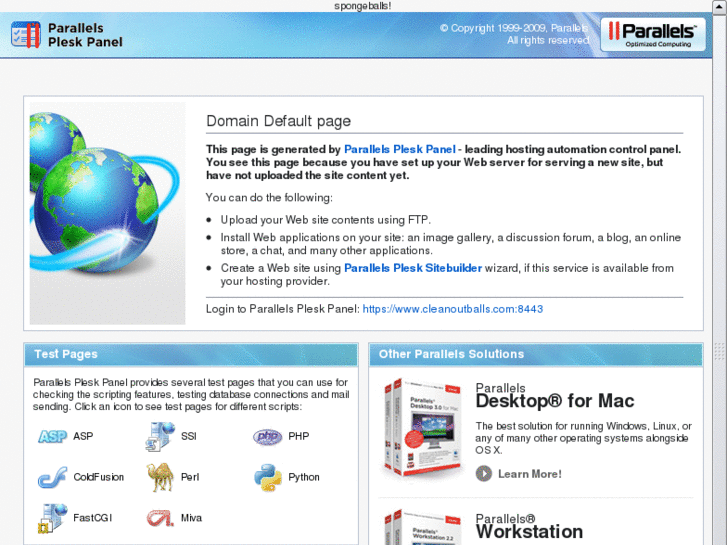
Task: Click the Parallels Plesk Panel header title
Action: (x=85, y=35)
